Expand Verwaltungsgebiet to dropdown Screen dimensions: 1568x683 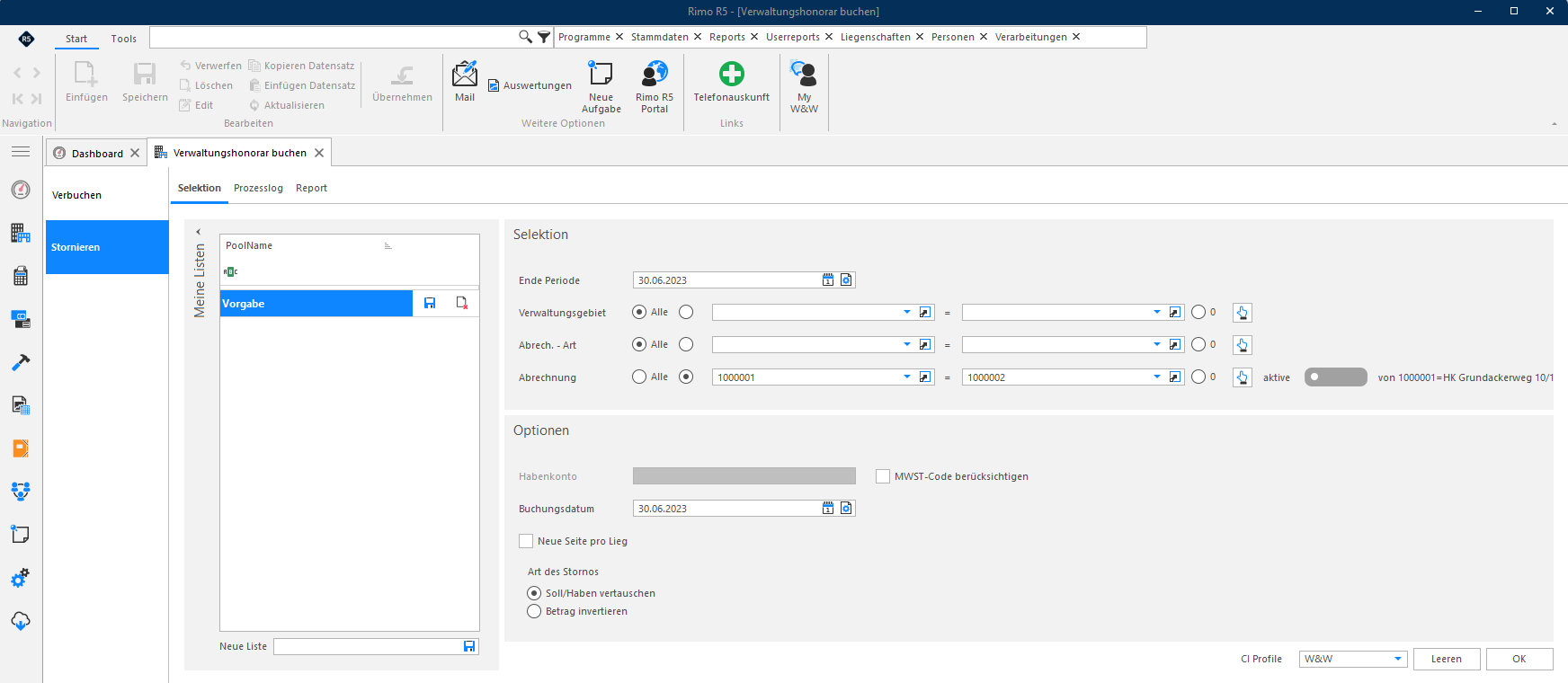point(1156,312)
